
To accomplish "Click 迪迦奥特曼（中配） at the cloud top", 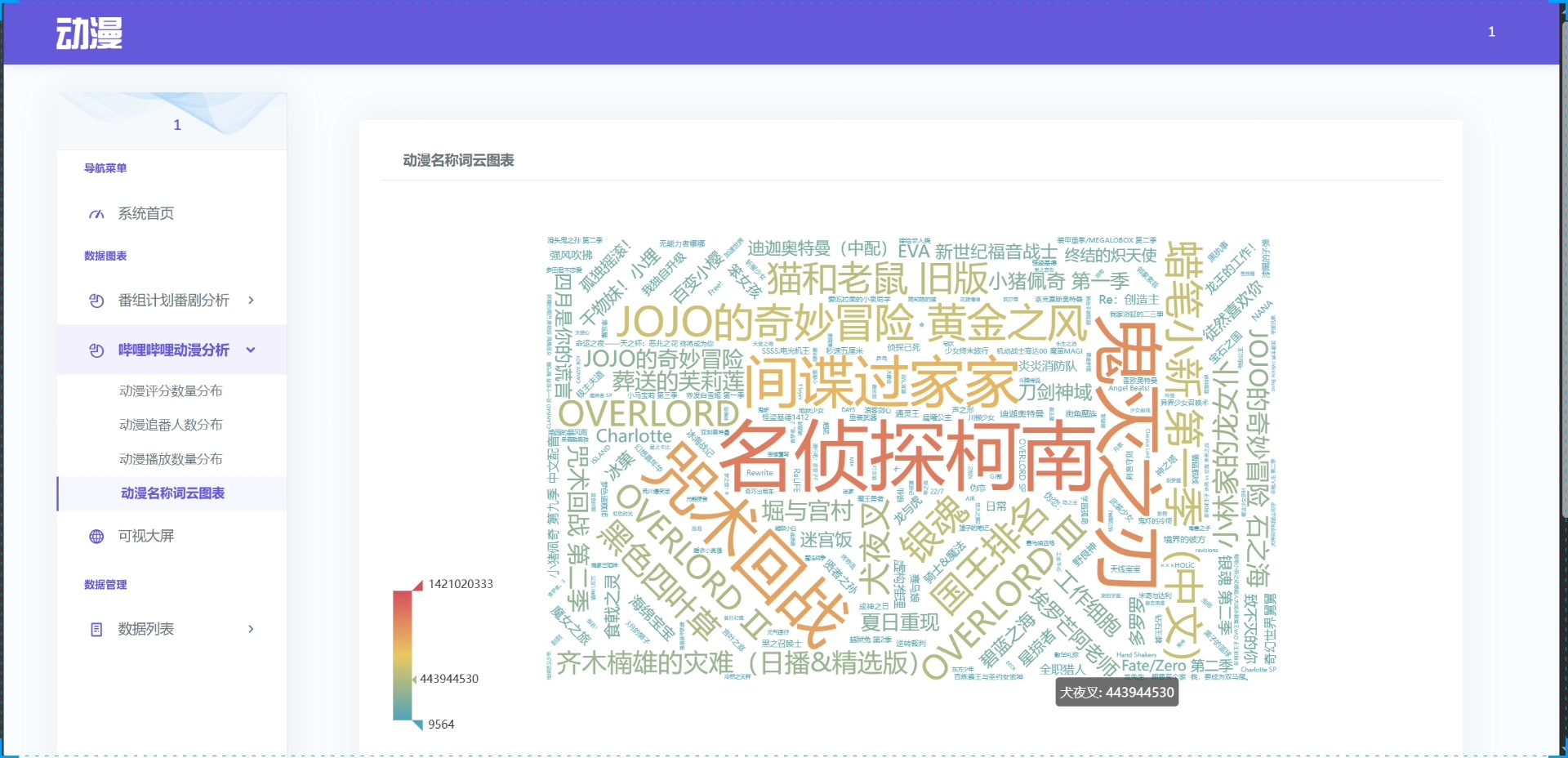I will point(818,248).
